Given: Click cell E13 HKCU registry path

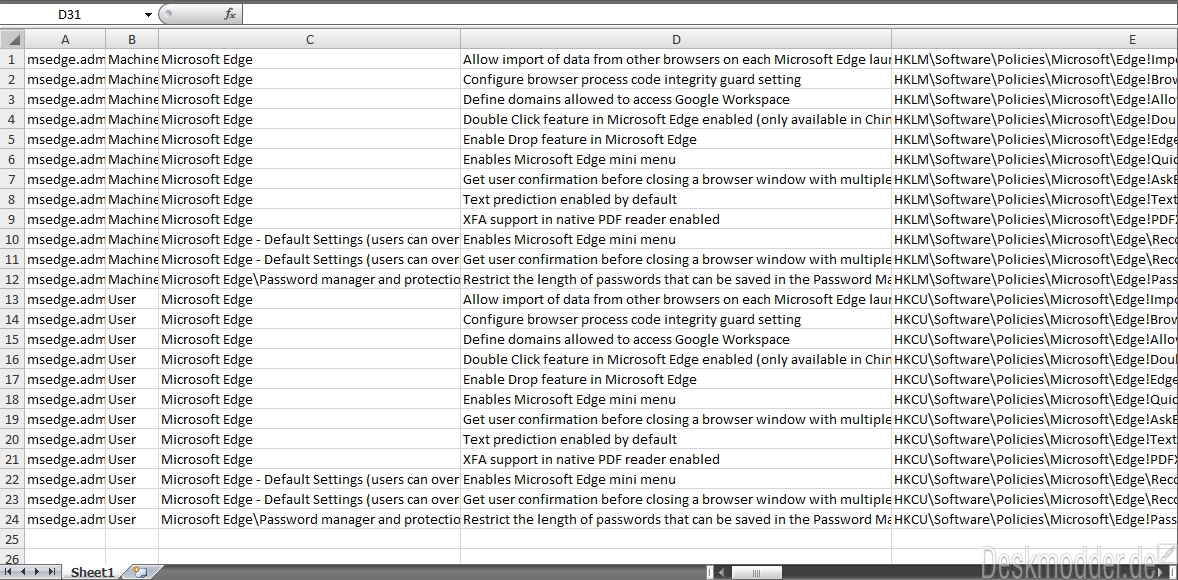Looking at the screenshot, I should (1035, 299).
